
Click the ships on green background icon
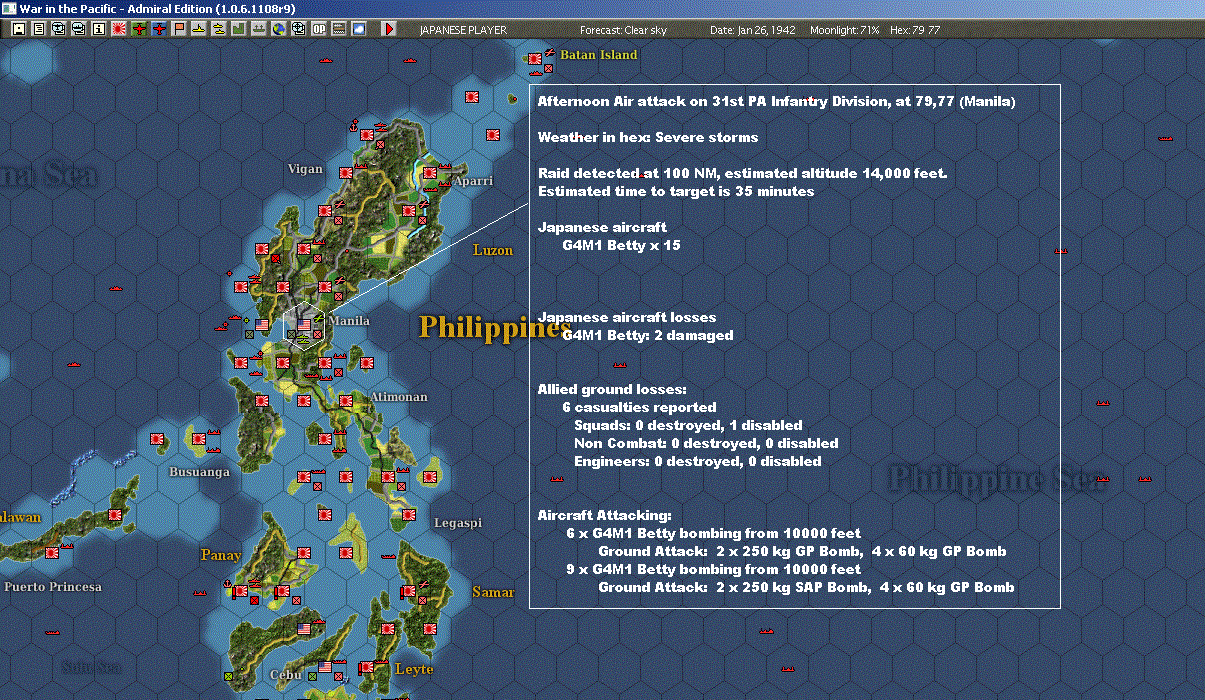pyautogui.click(x=258, y=29)
